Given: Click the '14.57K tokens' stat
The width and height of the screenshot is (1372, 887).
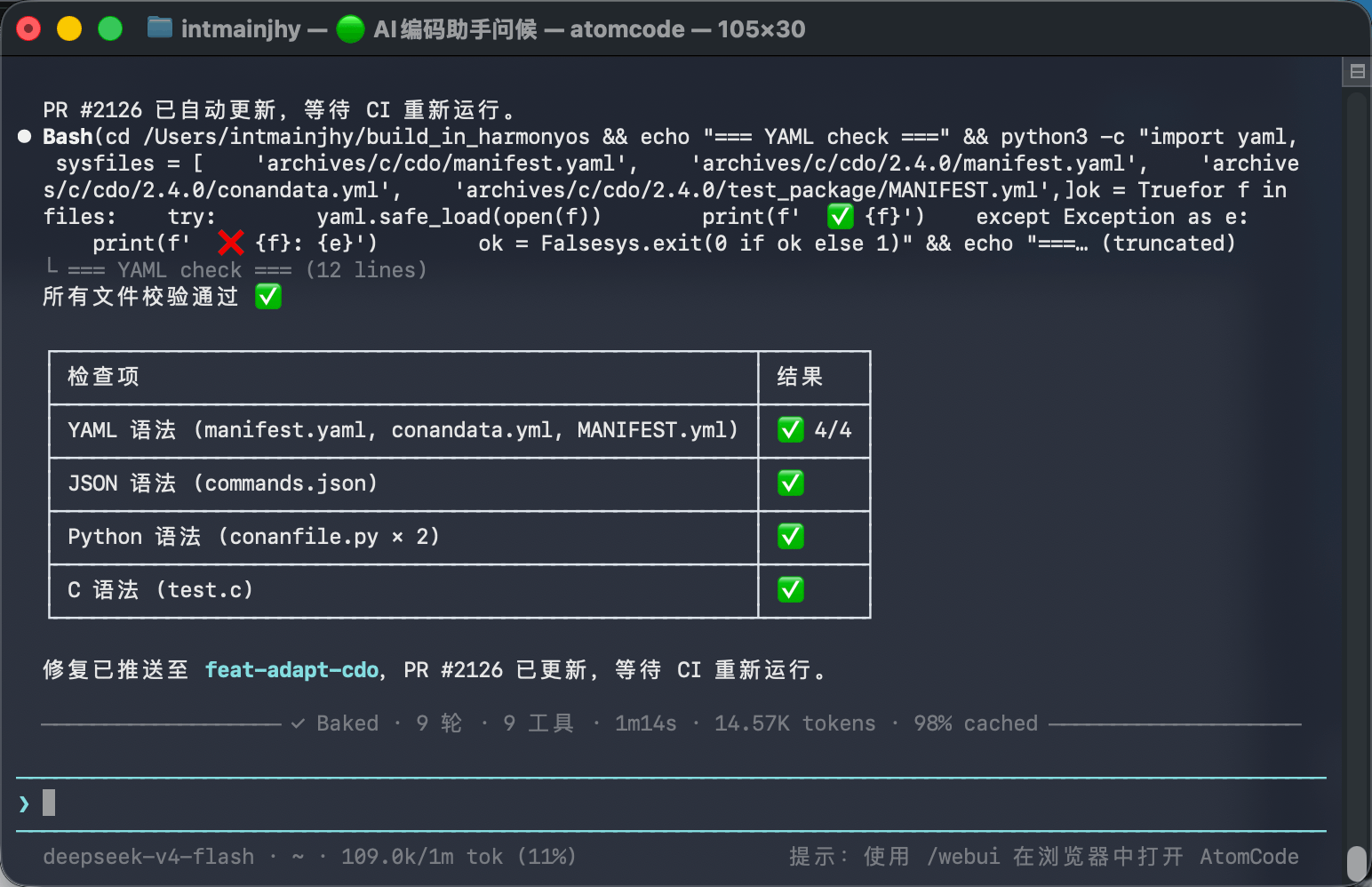Looking at the screenshot, I should coord(795,723).
